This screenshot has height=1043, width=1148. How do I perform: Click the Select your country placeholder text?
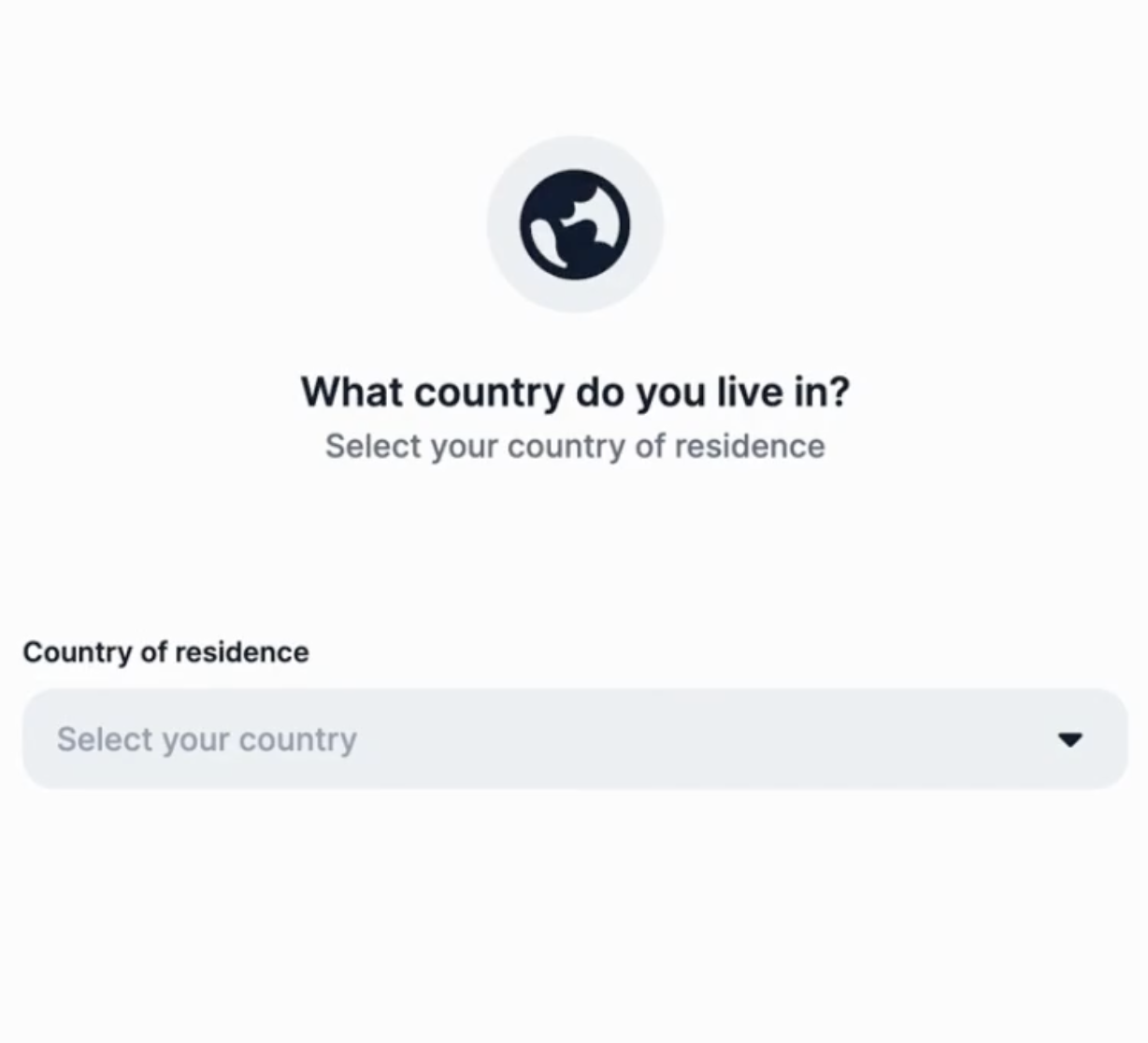(x=207, y=738)
